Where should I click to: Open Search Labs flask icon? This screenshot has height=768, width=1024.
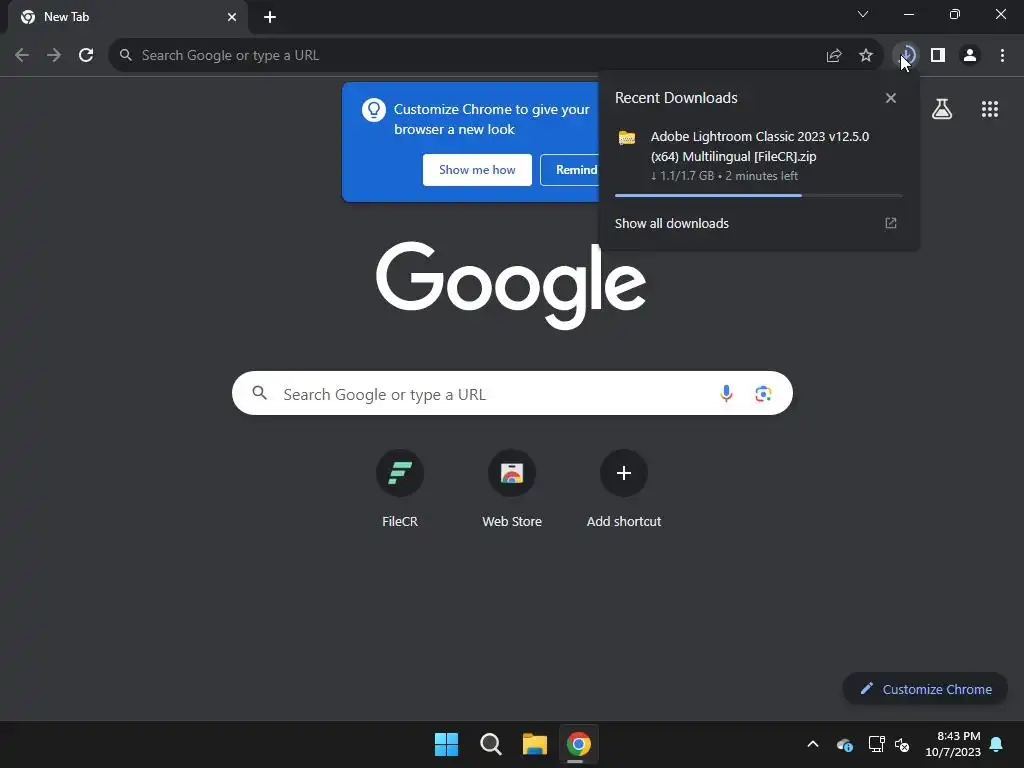[942, 109]
